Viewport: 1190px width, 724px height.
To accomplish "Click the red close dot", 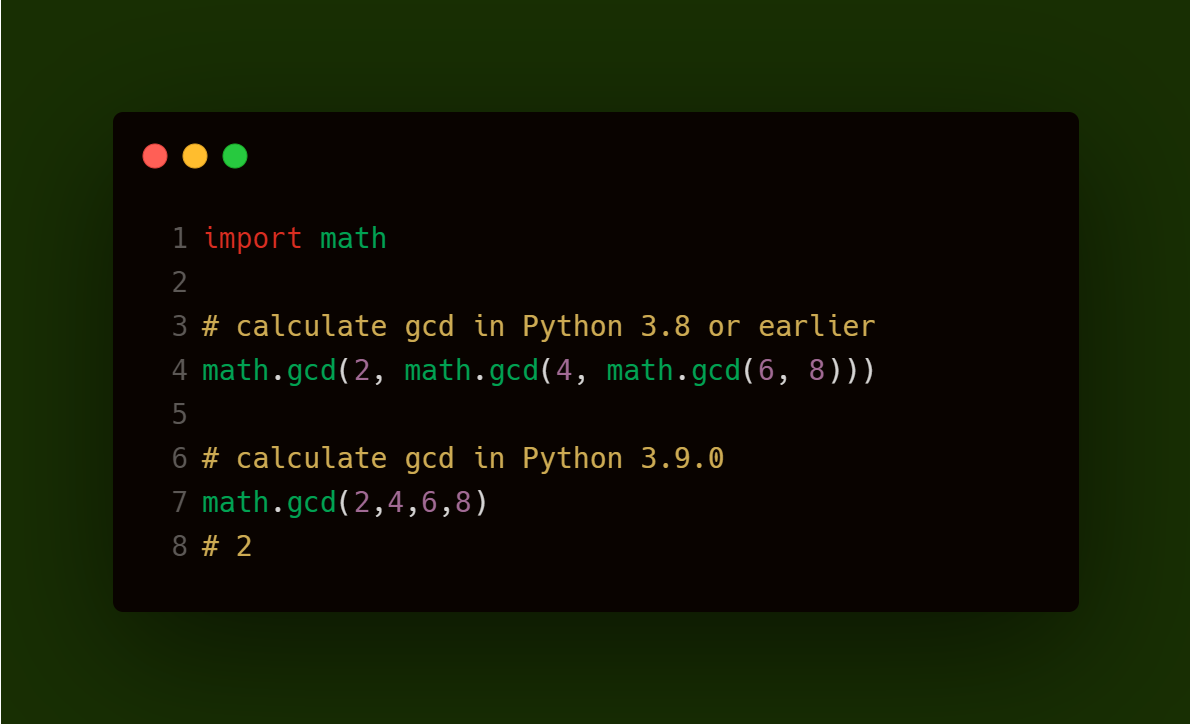I will point(155,156).
